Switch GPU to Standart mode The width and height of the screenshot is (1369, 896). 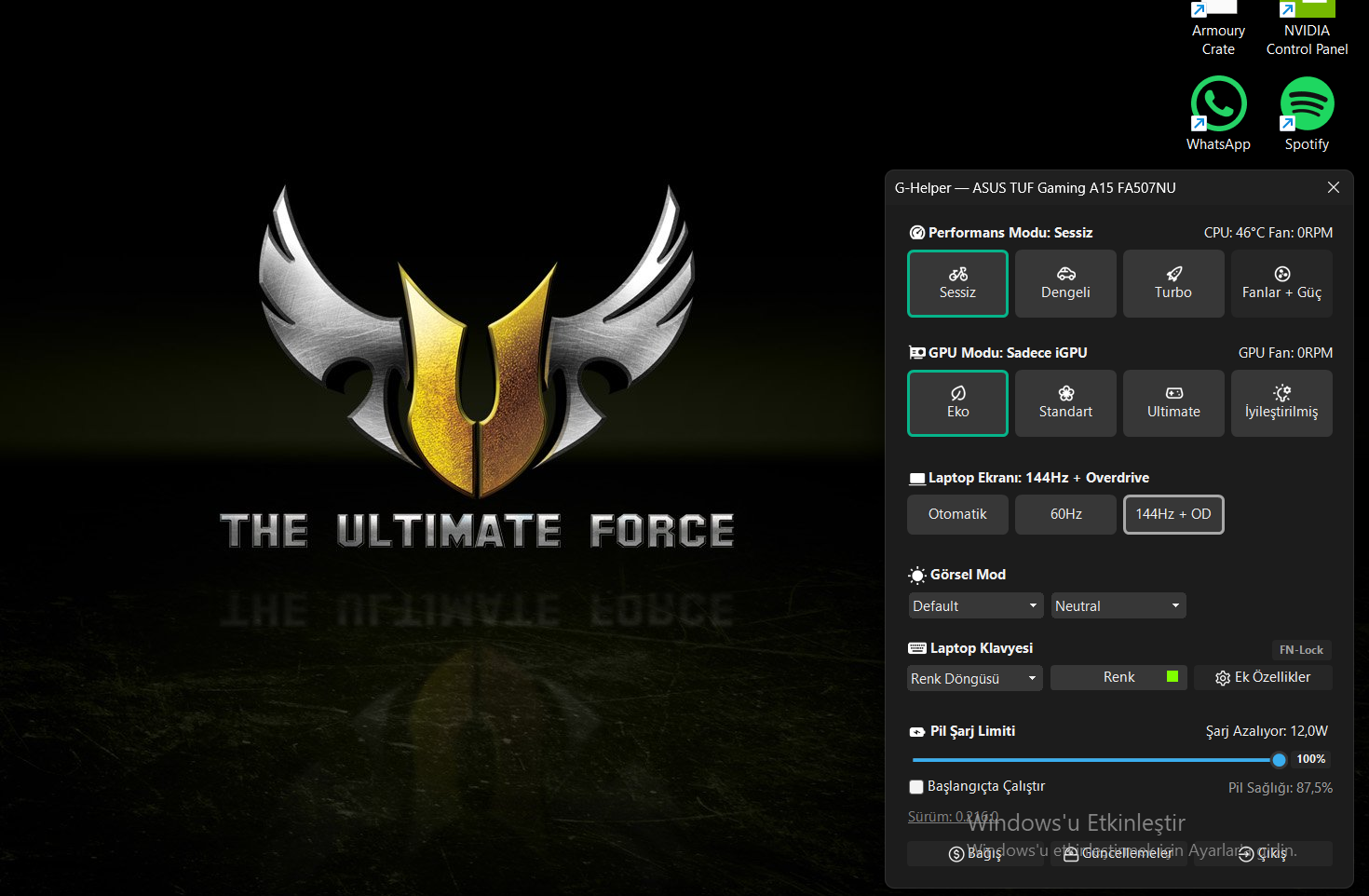click(1065, 403)
